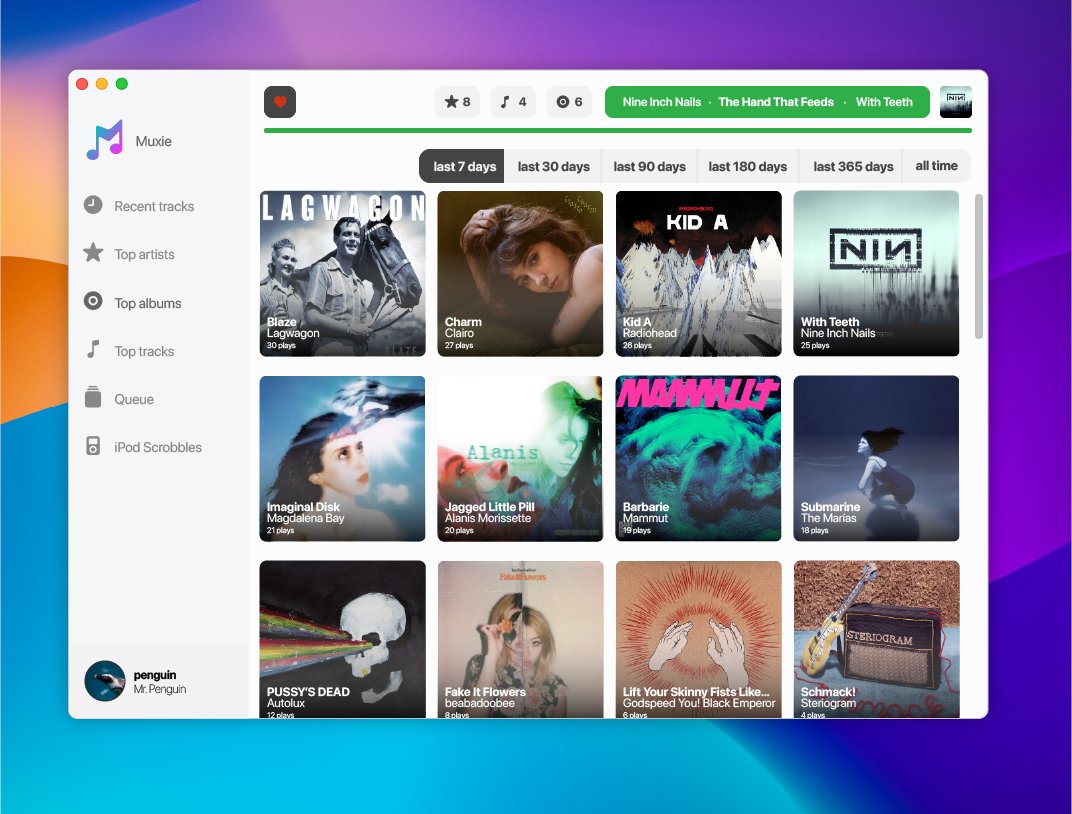The width and height of the screenshot is (1072, 814).
Task: Open the disc count 6 badge
Action: 570,102
